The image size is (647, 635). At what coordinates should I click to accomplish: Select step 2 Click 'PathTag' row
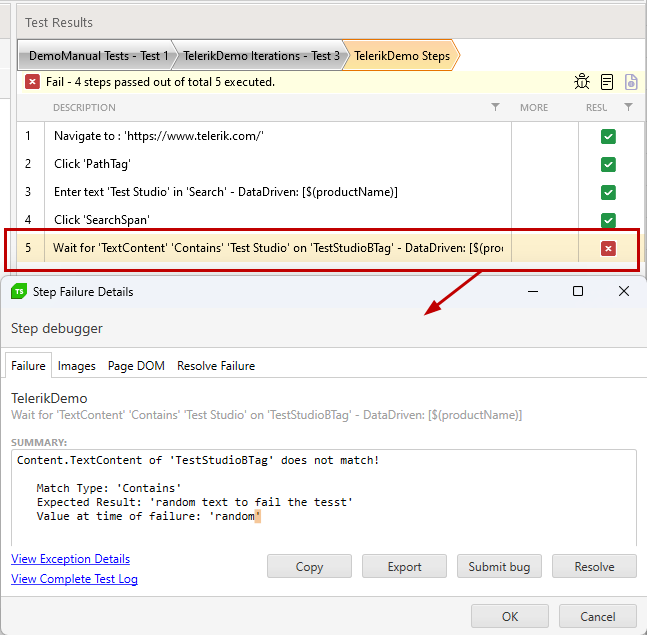[330, 164]
